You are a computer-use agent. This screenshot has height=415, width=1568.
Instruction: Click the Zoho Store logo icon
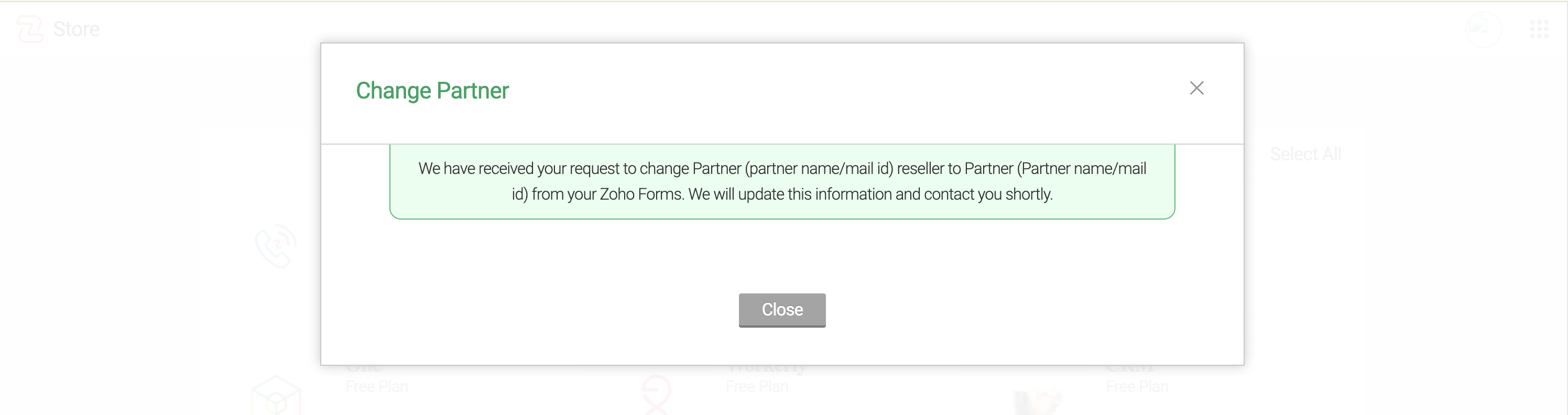30,29
